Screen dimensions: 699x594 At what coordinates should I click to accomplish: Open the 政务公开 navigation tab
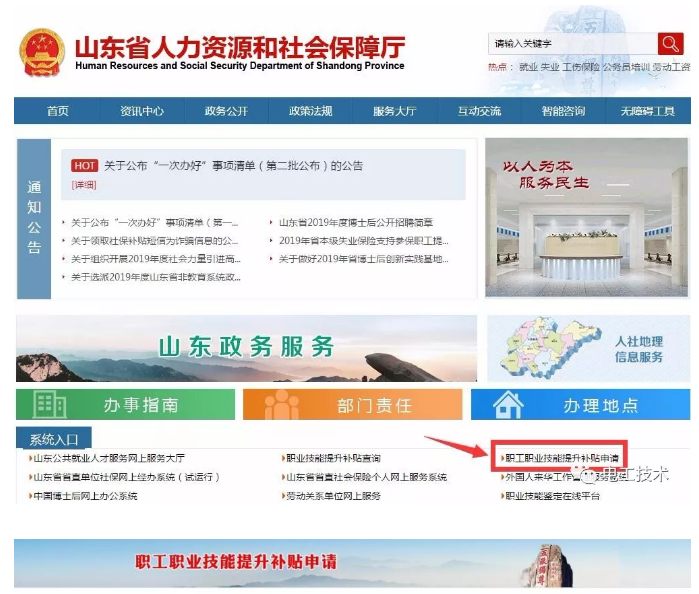226,111
